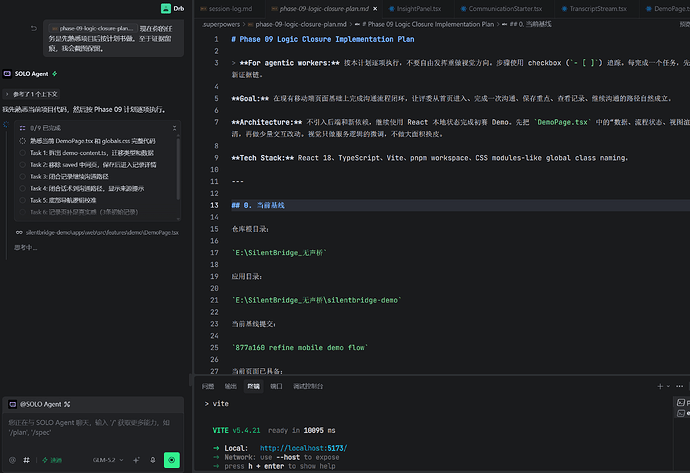Click the silentbridge-demo path on line 21
Viewport: 690px width, 473px height.
click(316, 300)
